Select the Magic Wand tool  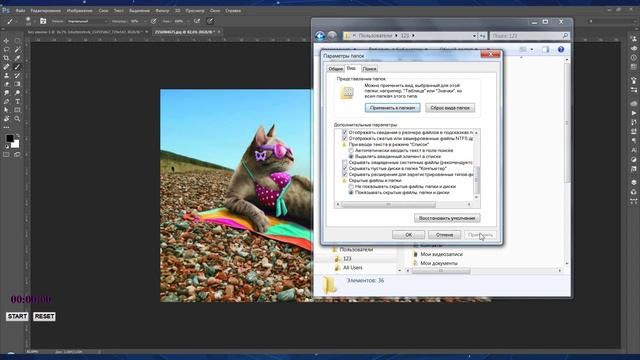click(17, 49)
